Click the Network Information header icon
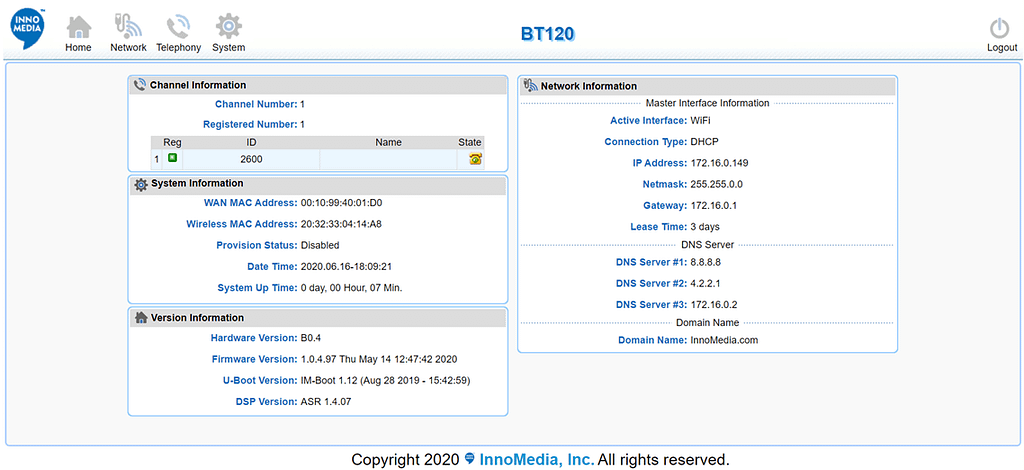The height and width of the screenshot is (470, 1024). pos(530,86)
